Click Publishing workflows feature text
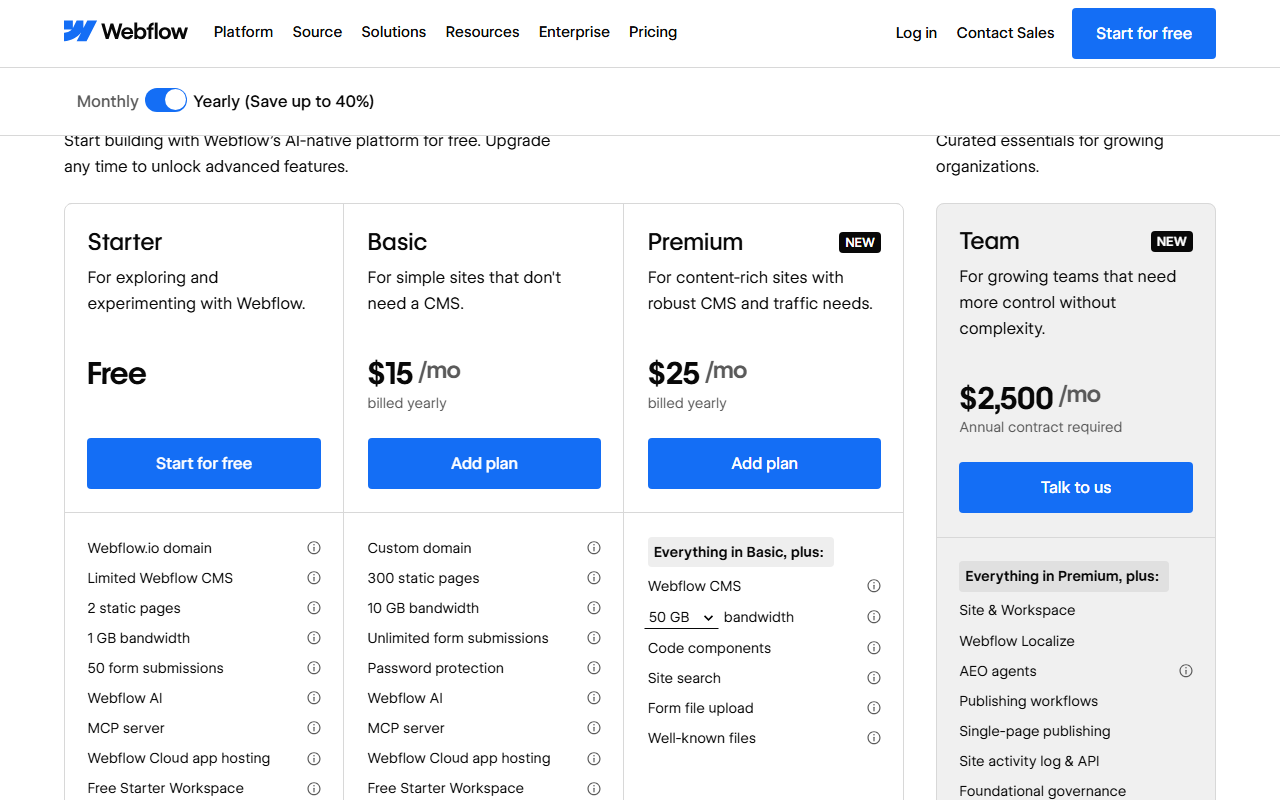 (1029, 701)
